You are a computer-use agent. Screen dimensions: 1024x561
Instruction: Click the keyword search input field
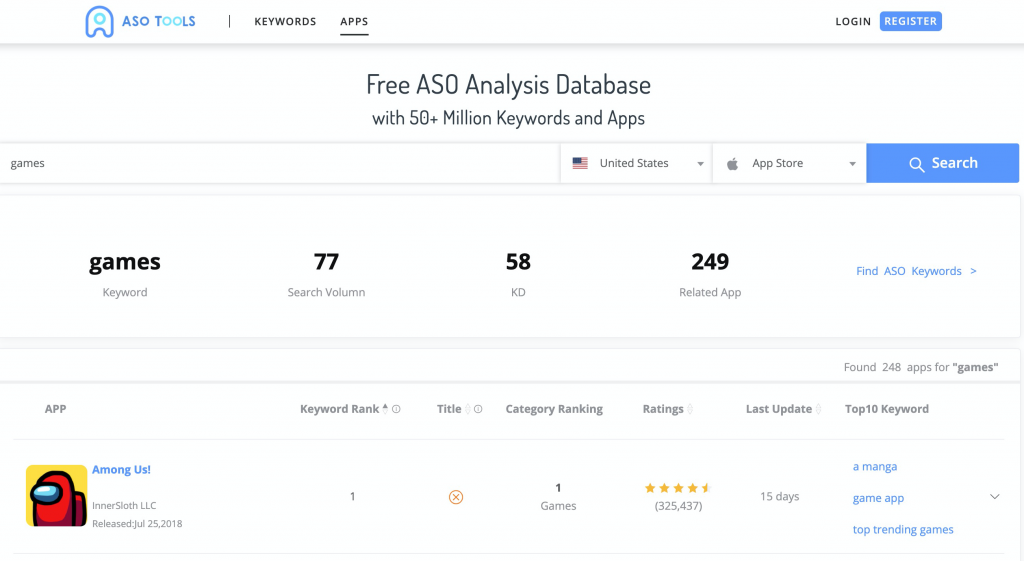(280, 163)
